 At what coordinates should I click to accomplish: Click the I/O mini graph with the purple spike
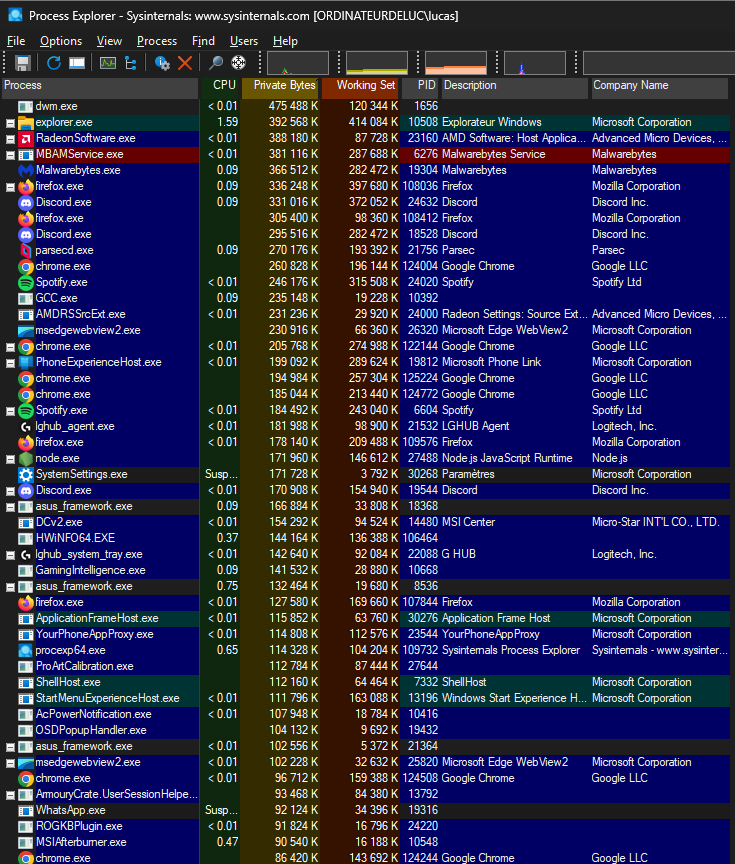[535, 63]
